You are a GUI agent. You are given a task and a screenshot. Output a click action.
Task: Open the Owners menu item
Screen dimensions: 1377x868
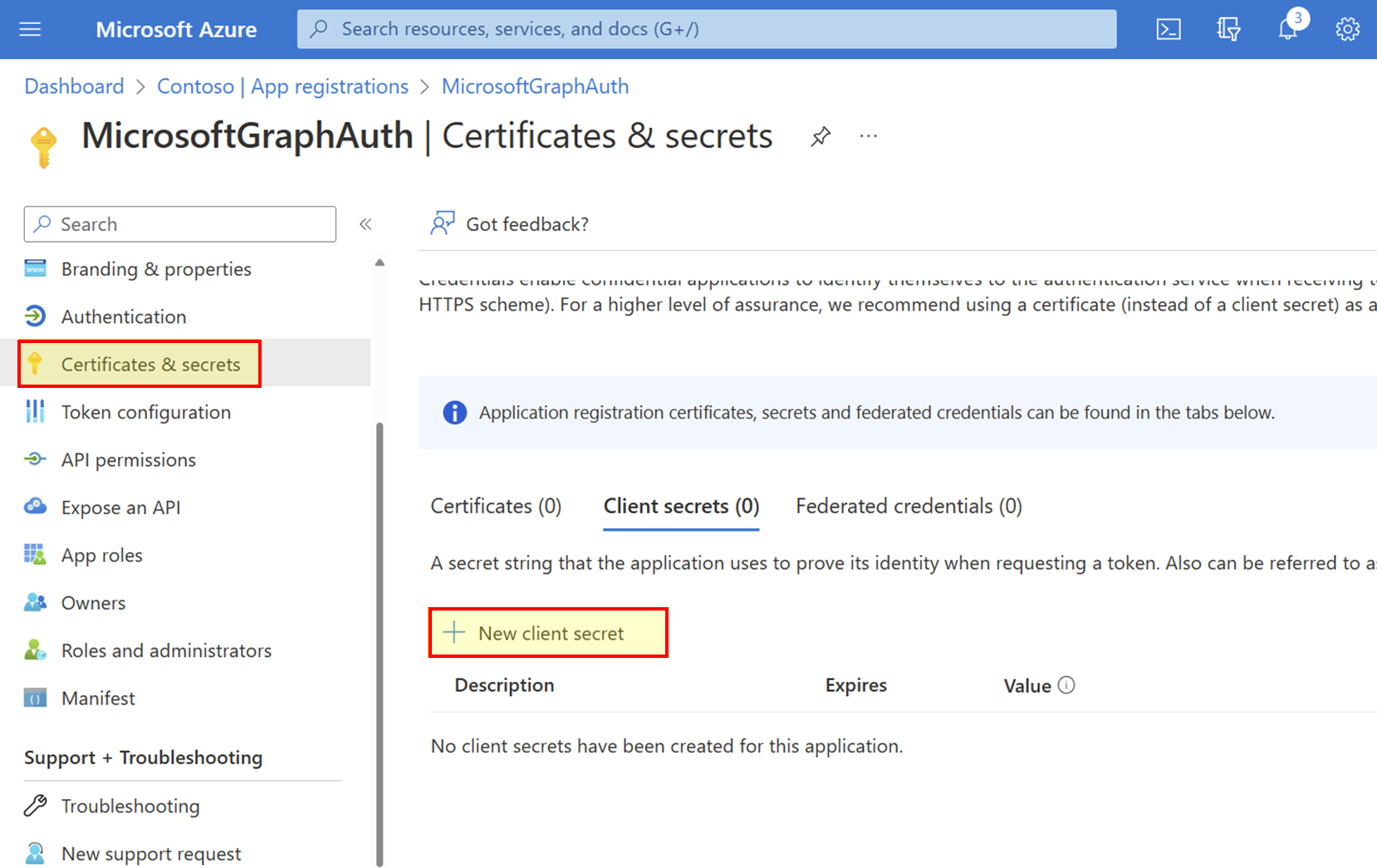click(93, 603)
